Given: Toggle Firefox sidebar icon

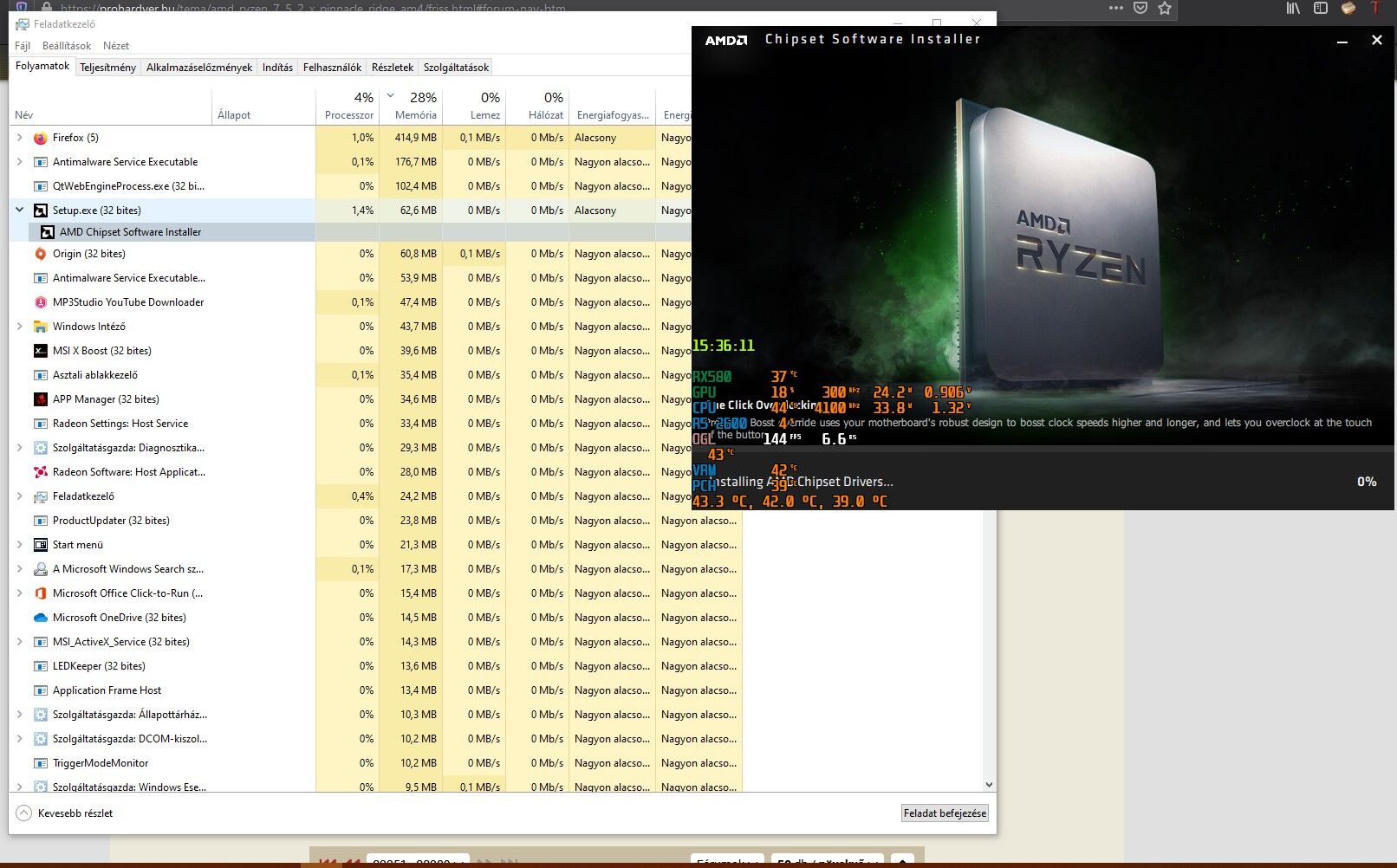Looking at the screenshot, I should pyautogui.click(x=1321, y=8).
